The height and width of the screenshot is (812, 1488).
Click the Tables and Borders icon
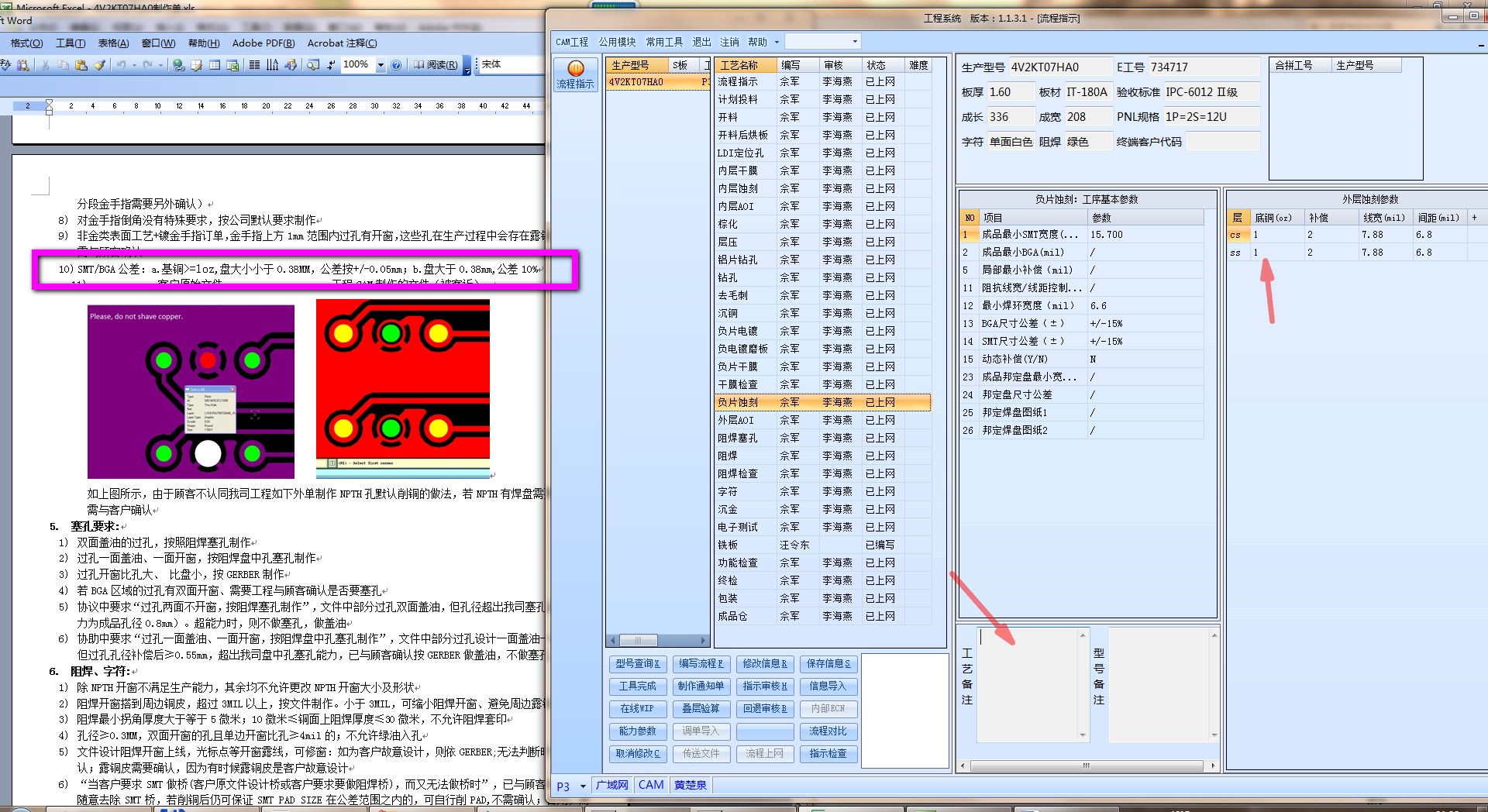(x=197, y=65)
